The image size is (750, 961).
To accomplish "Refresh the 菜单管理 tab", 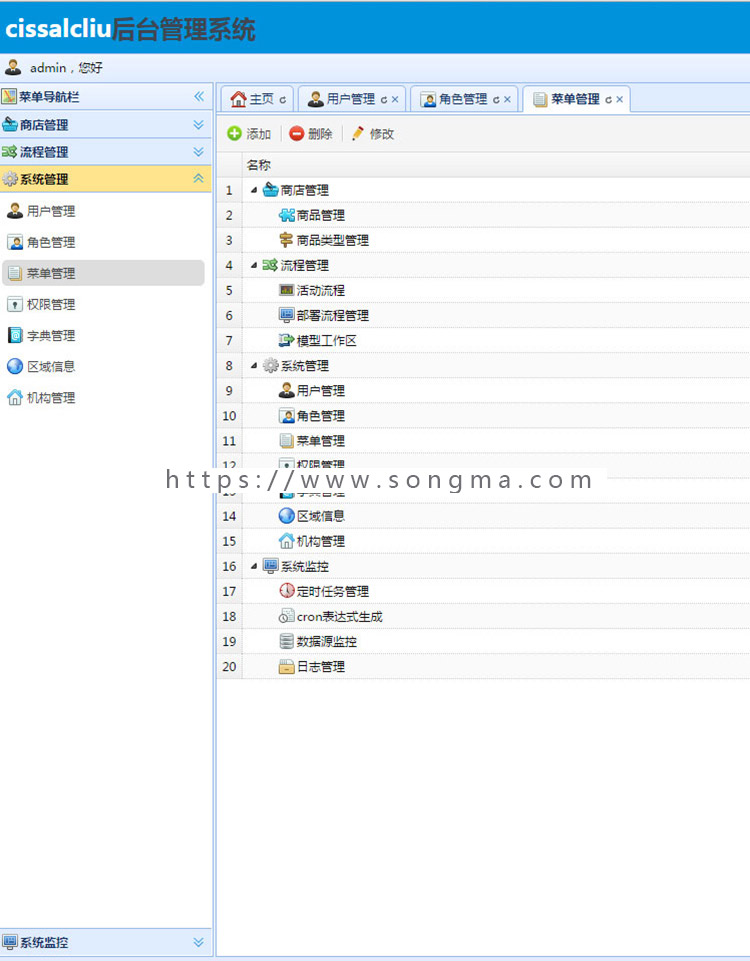I will [x=608, y=100].
